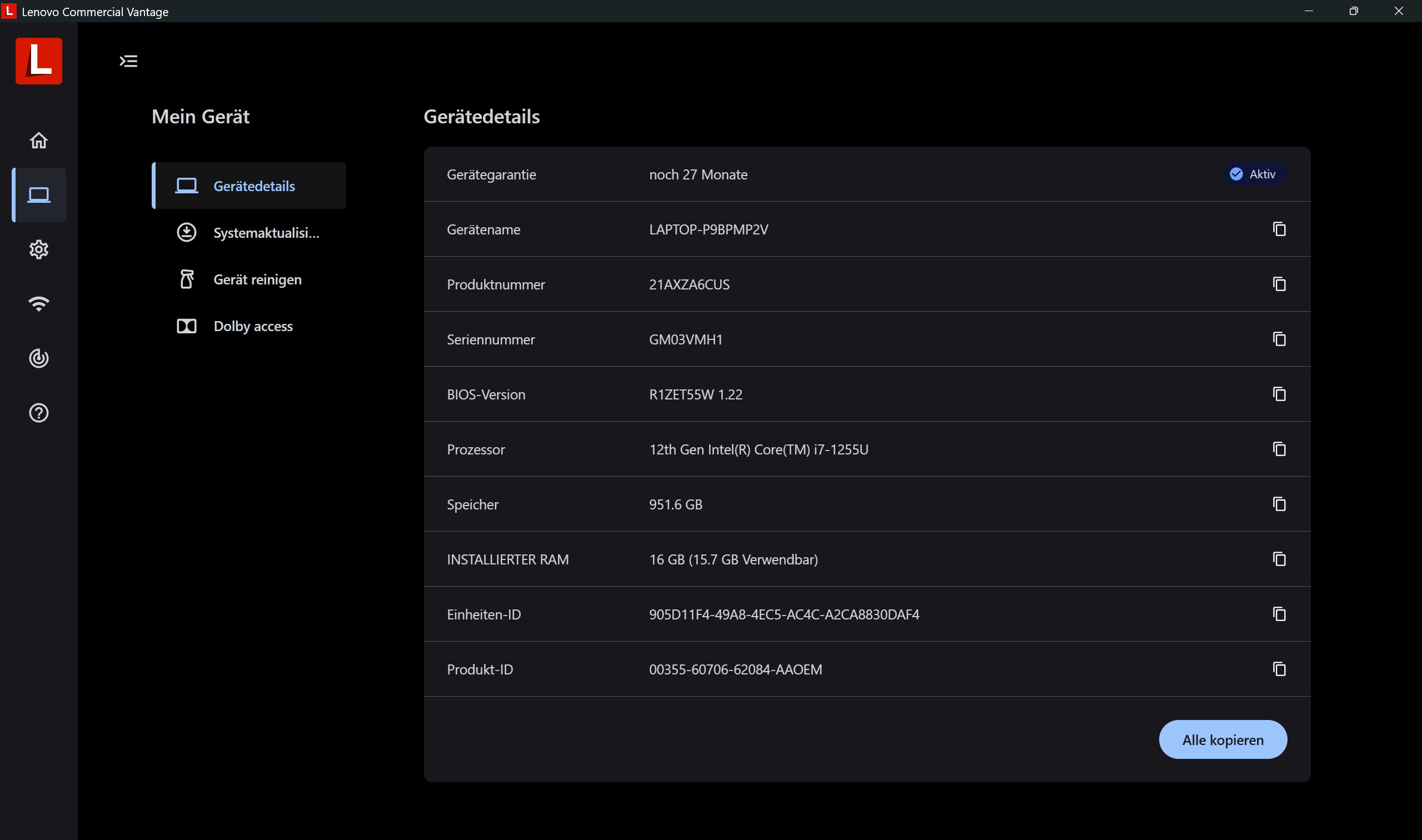Click the Lenovo title bar app icon
Viewport: 1422px width, 840px height.
coord(9,11)
